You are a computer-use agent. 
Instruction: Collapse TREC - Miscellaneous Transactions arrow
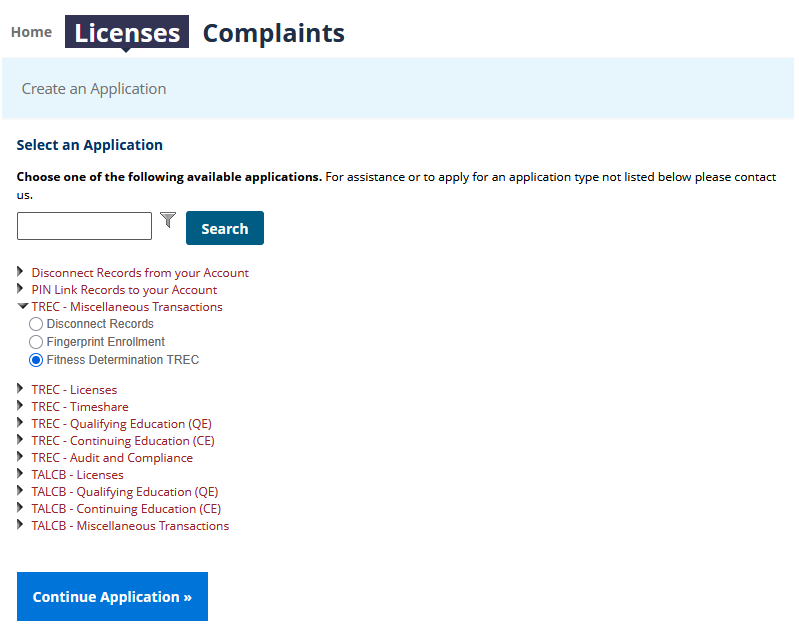tap(22, 307)
